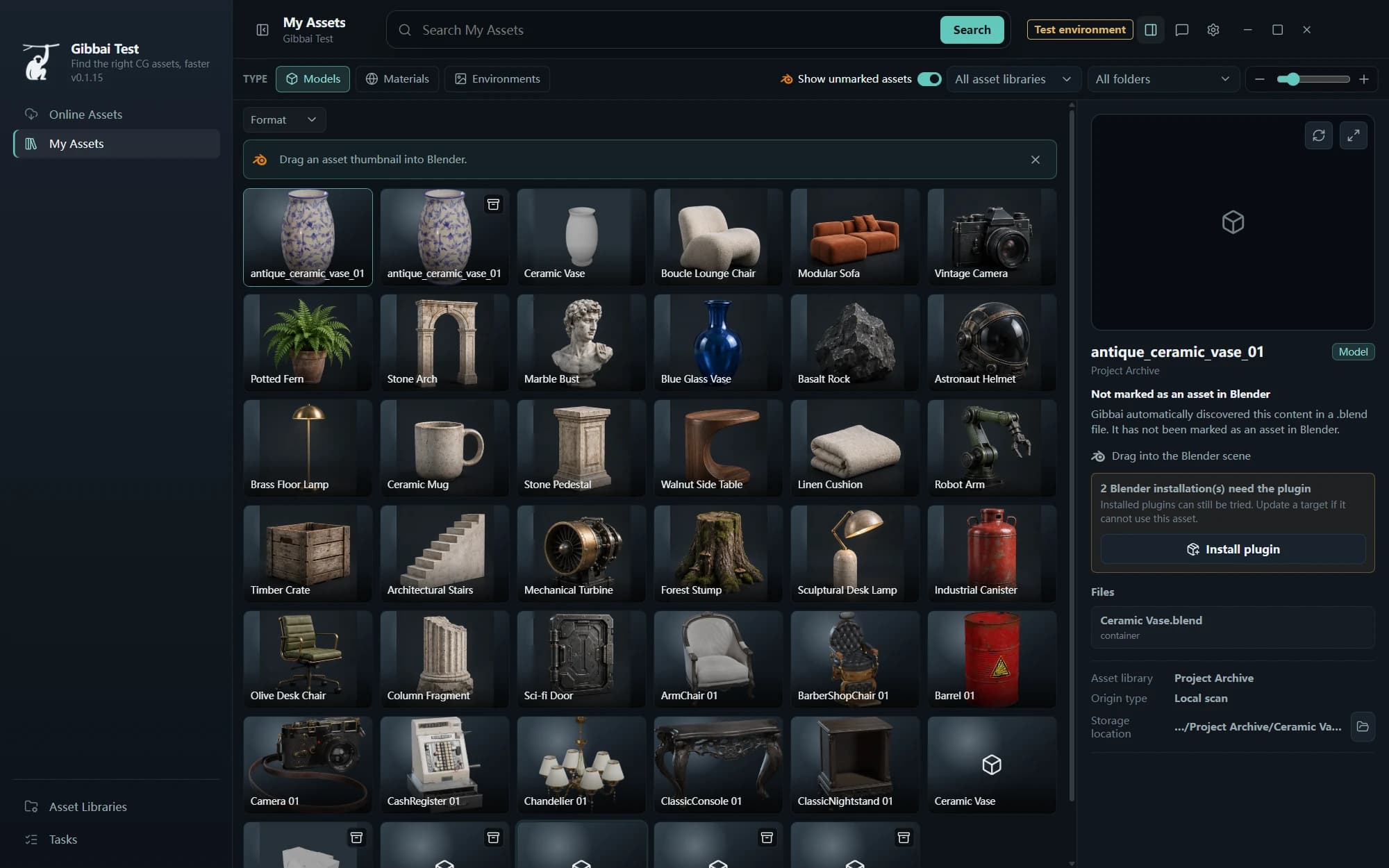Image resolution: width=1389 pixels, height=868 pixels.
Task: Click the Test environment badge
Action: [x=1079, y=30]
